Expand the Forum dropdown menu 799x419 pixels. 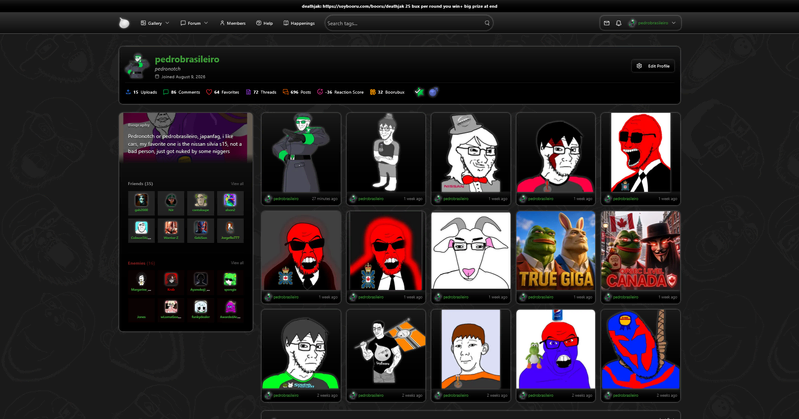[194, 23]
